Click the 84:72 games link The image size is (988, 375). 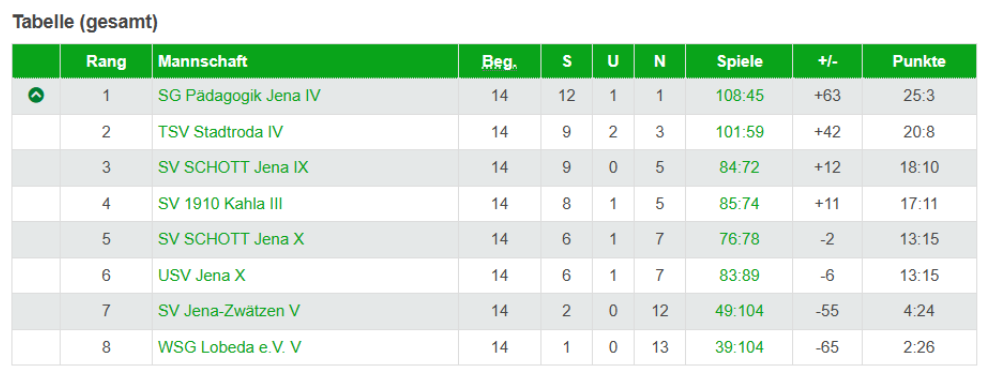[740, 168]
